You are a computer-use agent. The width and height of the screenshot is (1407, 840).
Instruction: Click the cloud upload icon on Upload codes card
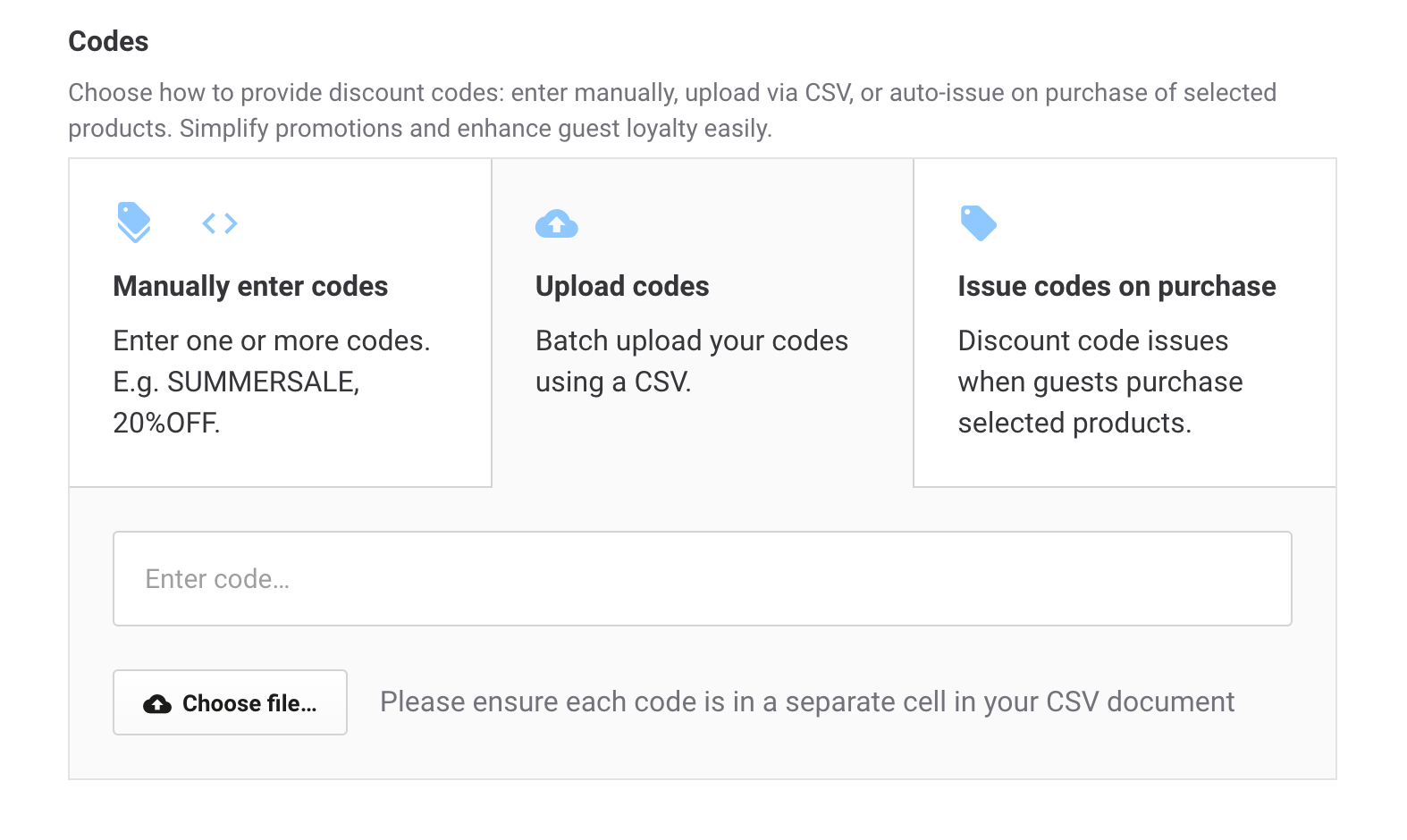(x=556, y=223)
